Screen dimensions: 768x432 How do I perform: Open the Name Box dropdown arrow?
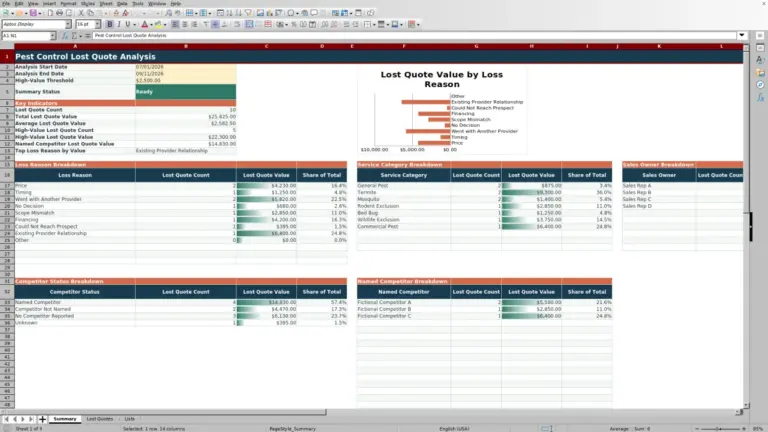tap(52, 36)
